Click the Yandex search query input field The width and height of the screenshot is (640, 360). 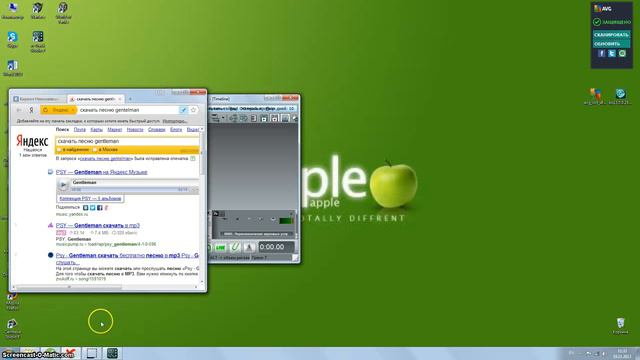click(x=127, y=141)
